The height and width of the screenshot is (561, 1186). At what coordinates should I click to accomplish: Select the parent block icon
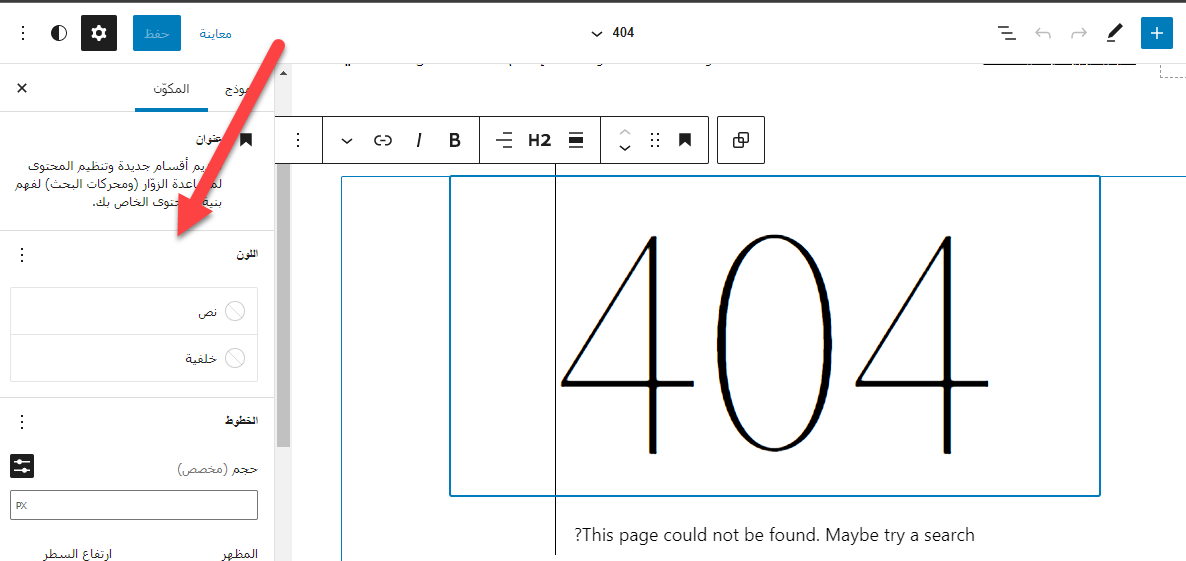click(741, 140)
